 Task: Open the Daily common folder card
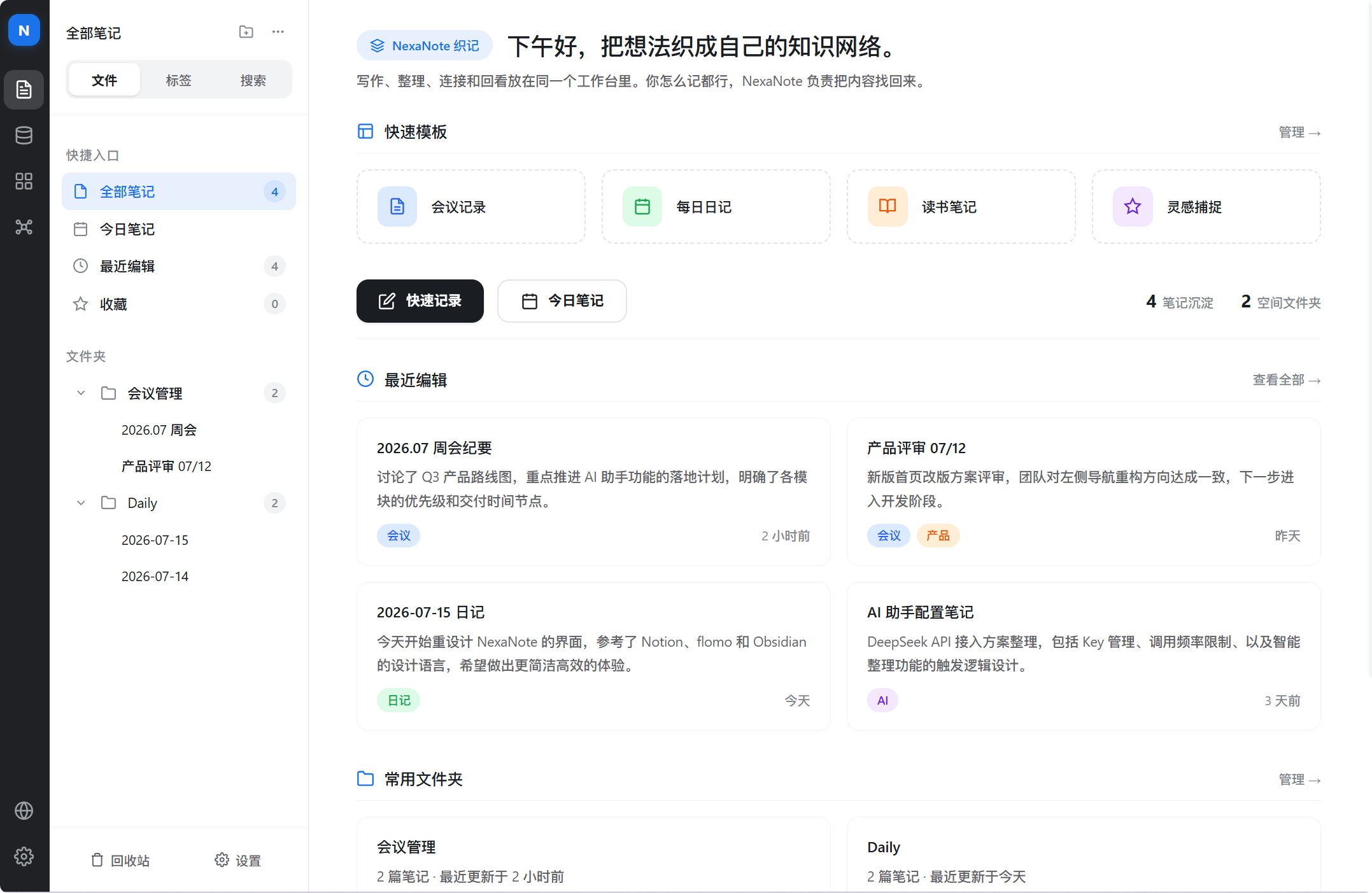tap(1084, 855)
